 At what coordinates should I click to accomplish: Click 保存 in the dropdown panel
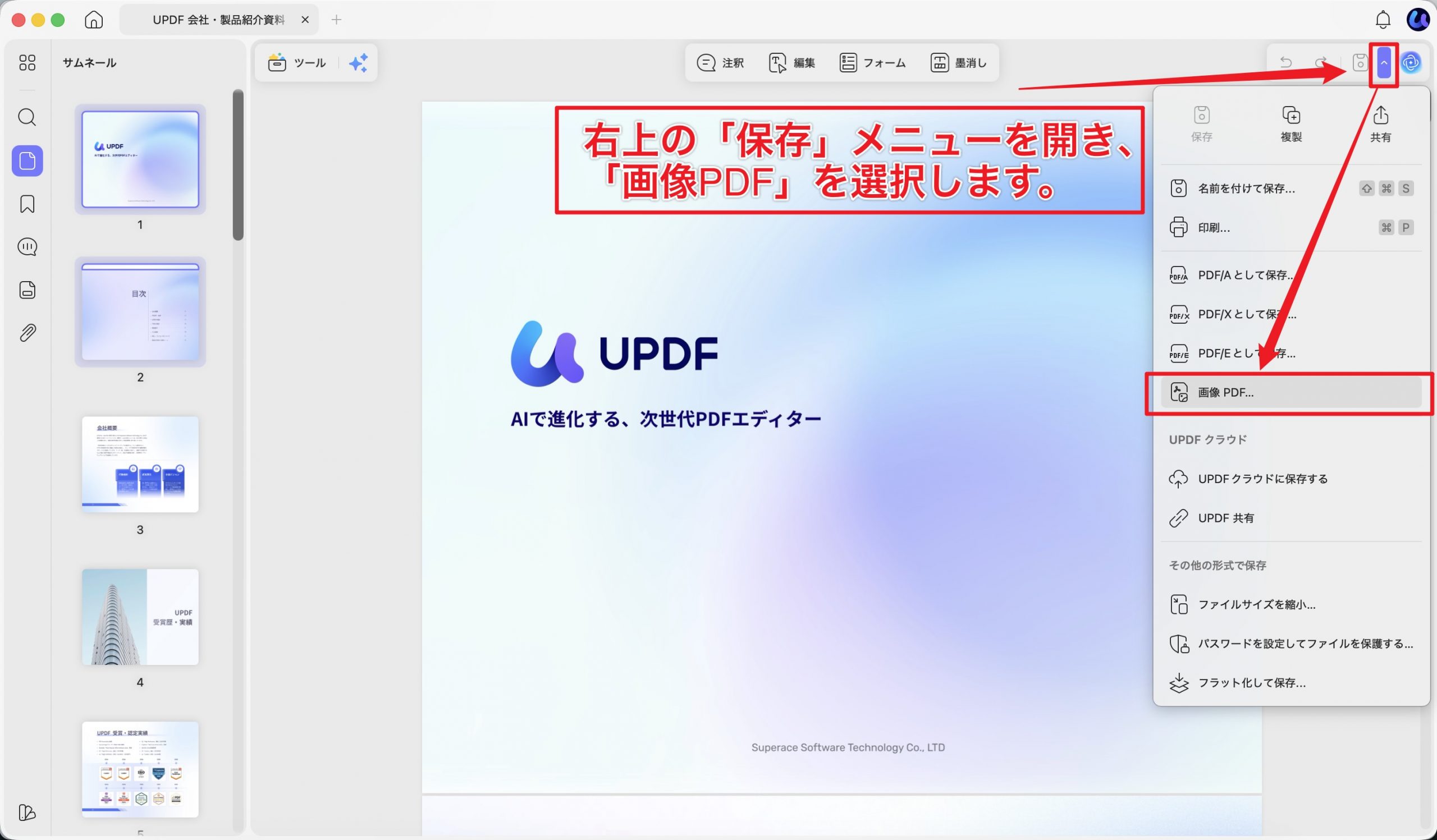coord(1201,124)
